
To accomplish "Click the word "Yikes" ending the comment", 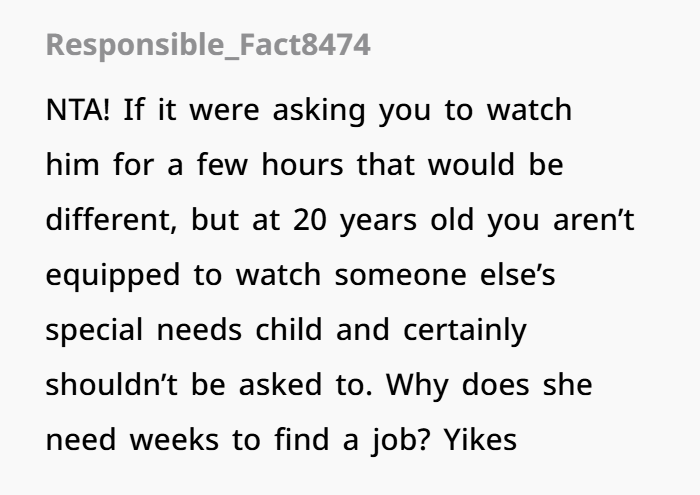I will coord(480,440).
